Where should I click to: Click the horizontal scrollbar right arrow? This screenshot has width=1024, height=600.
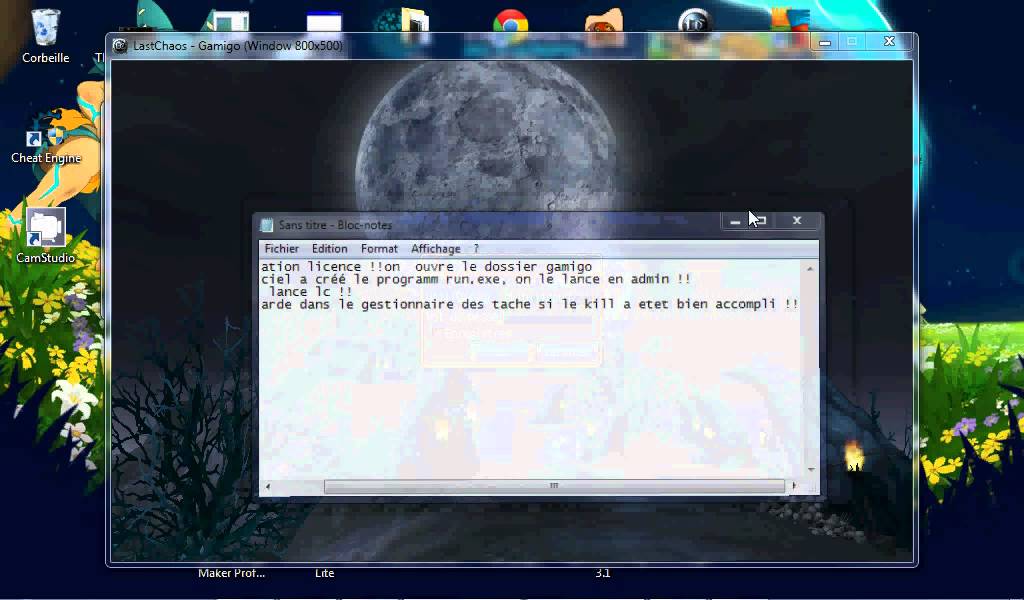coord(793,486)
